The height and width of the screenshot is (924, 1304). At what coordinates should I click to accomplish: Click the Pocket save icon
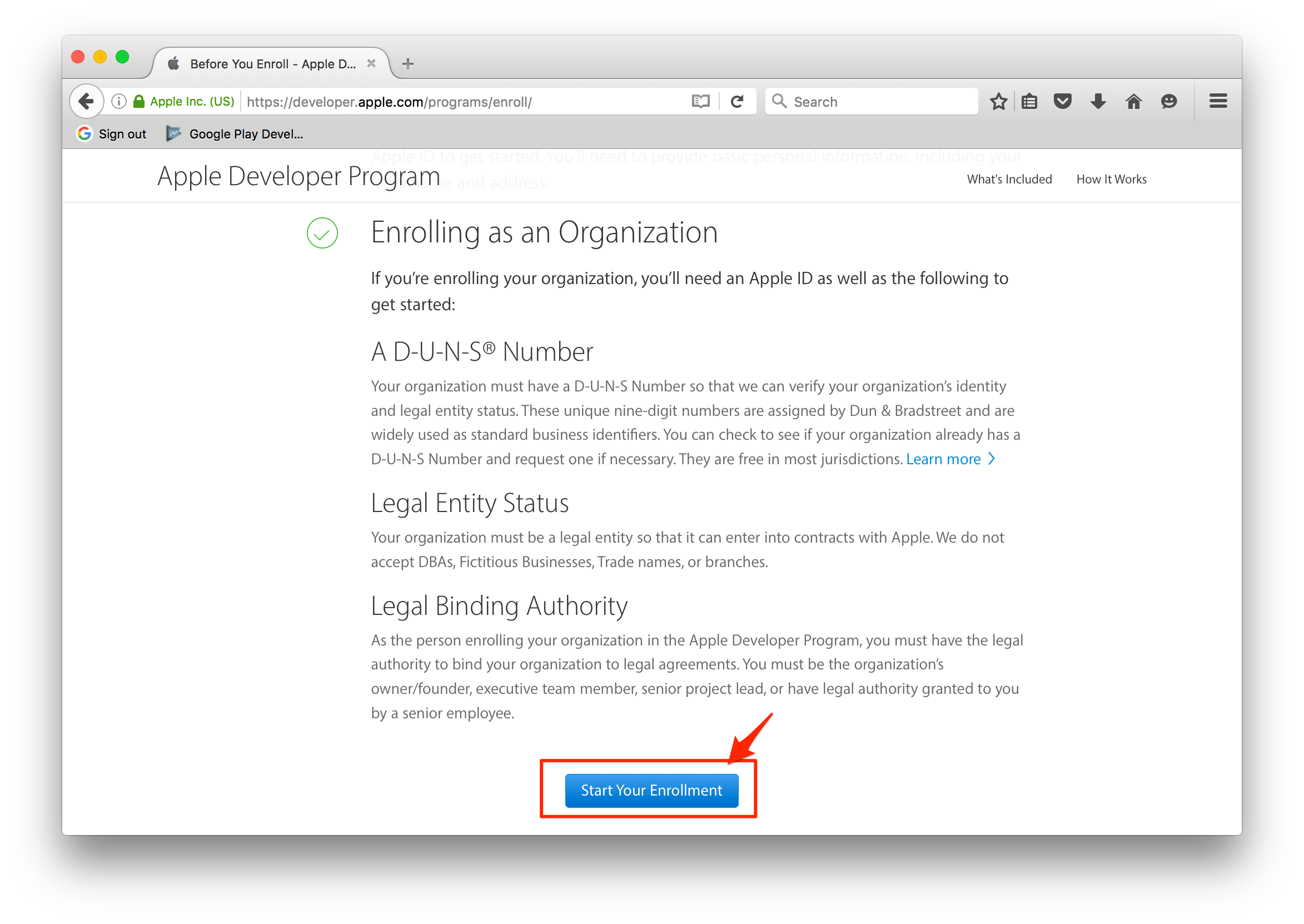pos(1062,100)
